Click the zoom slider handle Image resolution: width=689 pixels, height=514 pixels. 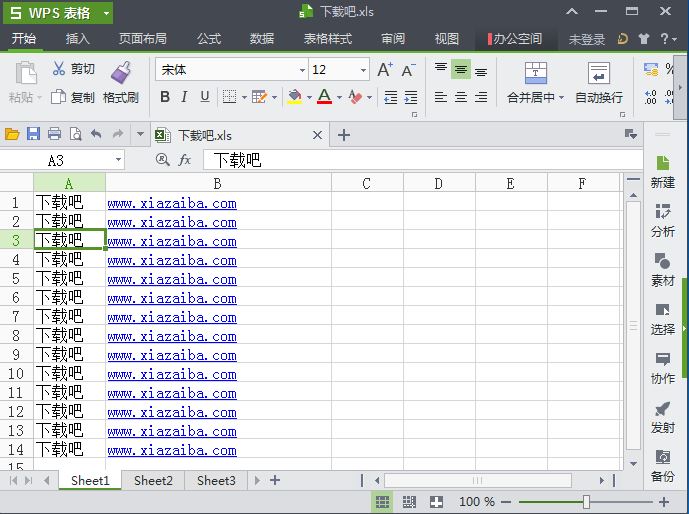(586, 502)
